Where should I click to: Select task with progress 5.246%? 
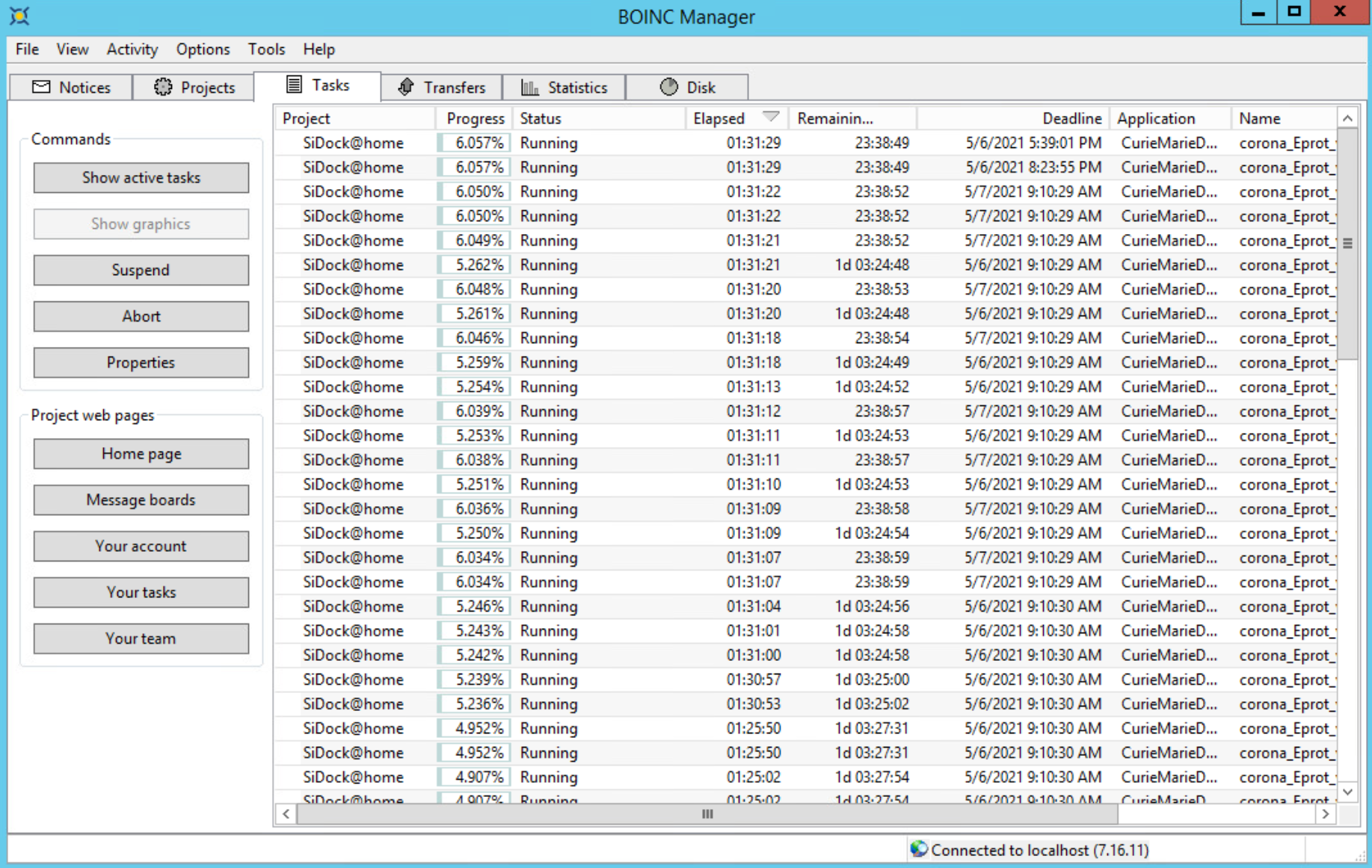(x=806, y=606)
